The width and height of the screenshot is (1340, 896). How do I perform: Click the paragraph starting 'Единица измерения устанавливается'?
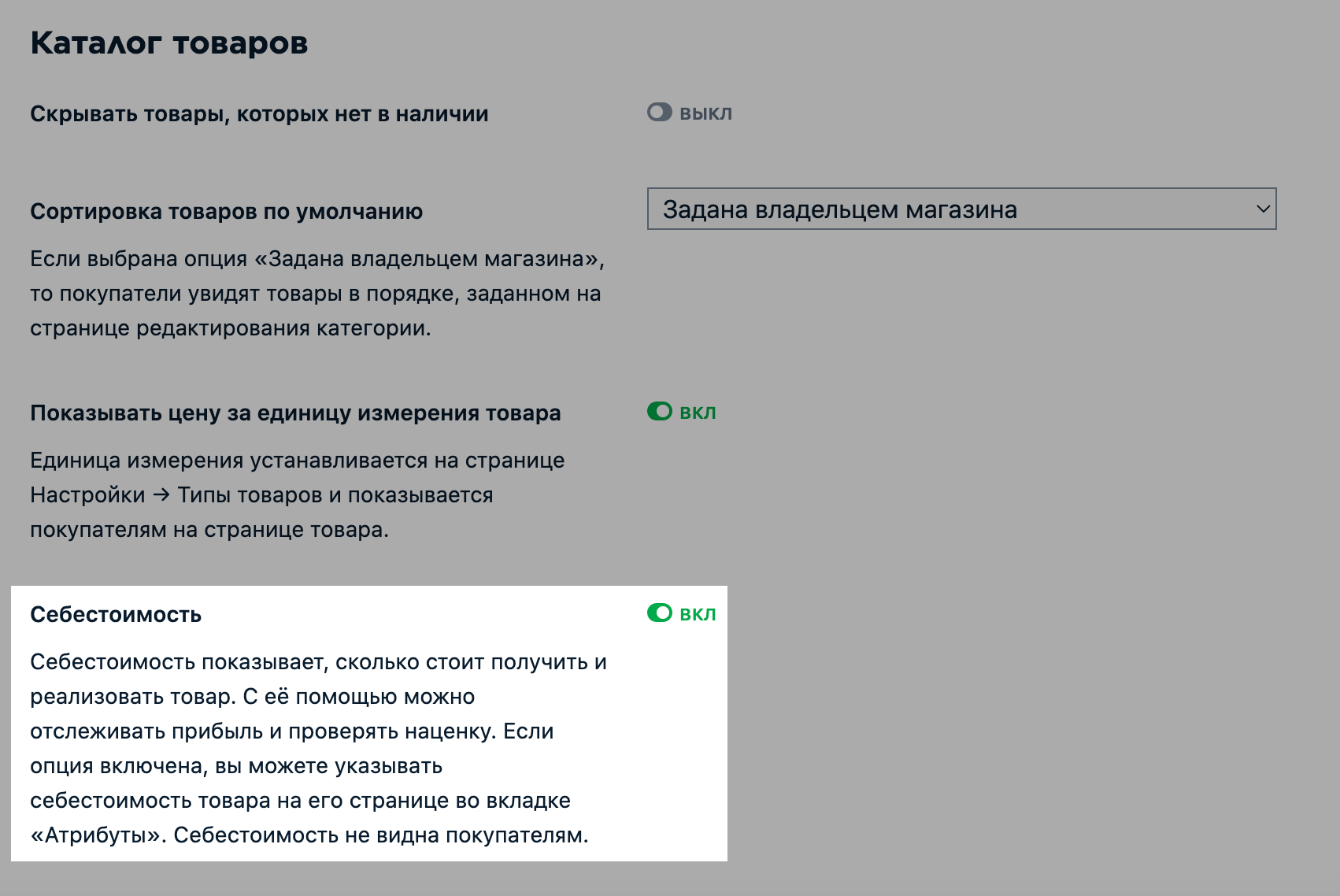click(298, 495)
